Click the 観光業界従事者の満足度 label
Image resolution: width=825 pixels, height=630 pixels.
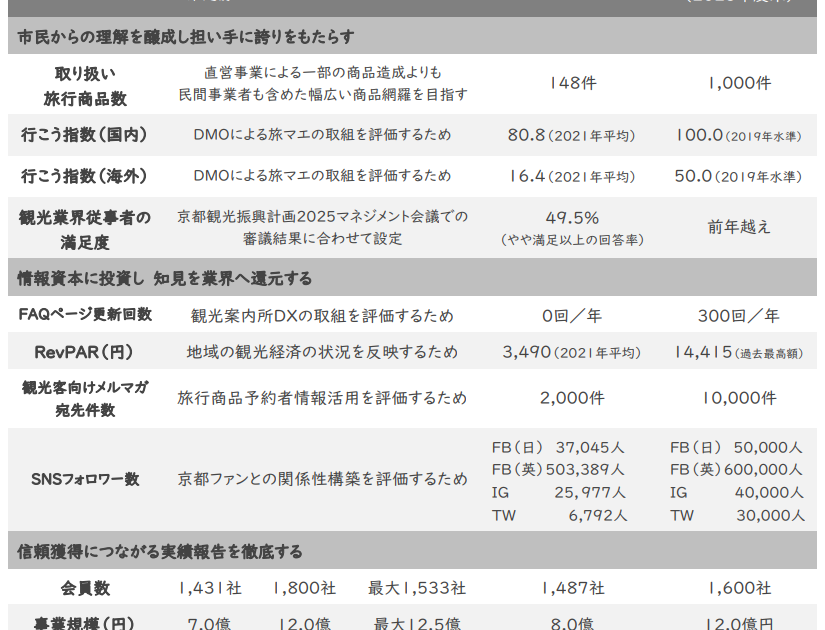(85, 229)
